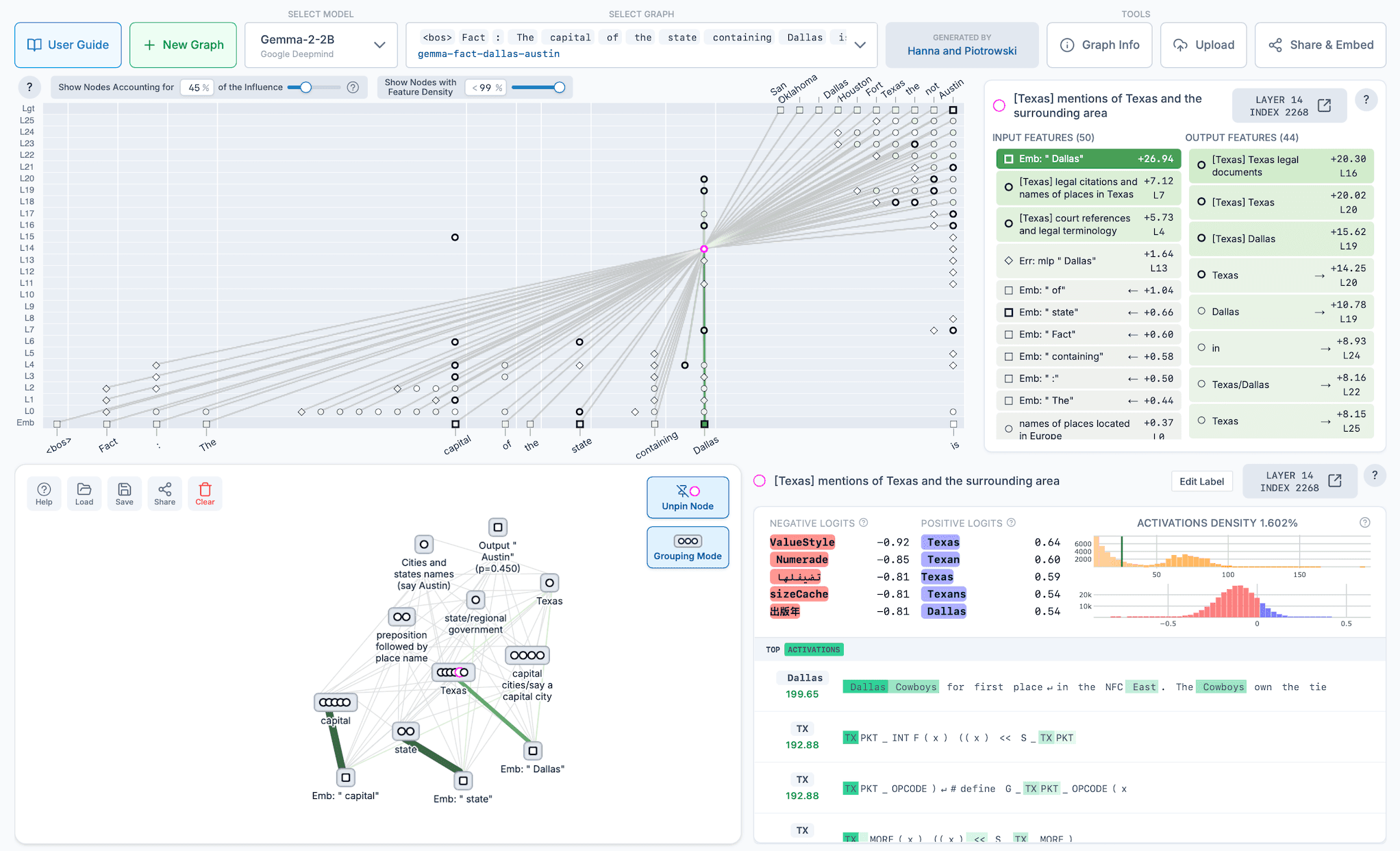Select the pink circle next to feature title
Screen dimensions: 1400x851
[999, 106]
